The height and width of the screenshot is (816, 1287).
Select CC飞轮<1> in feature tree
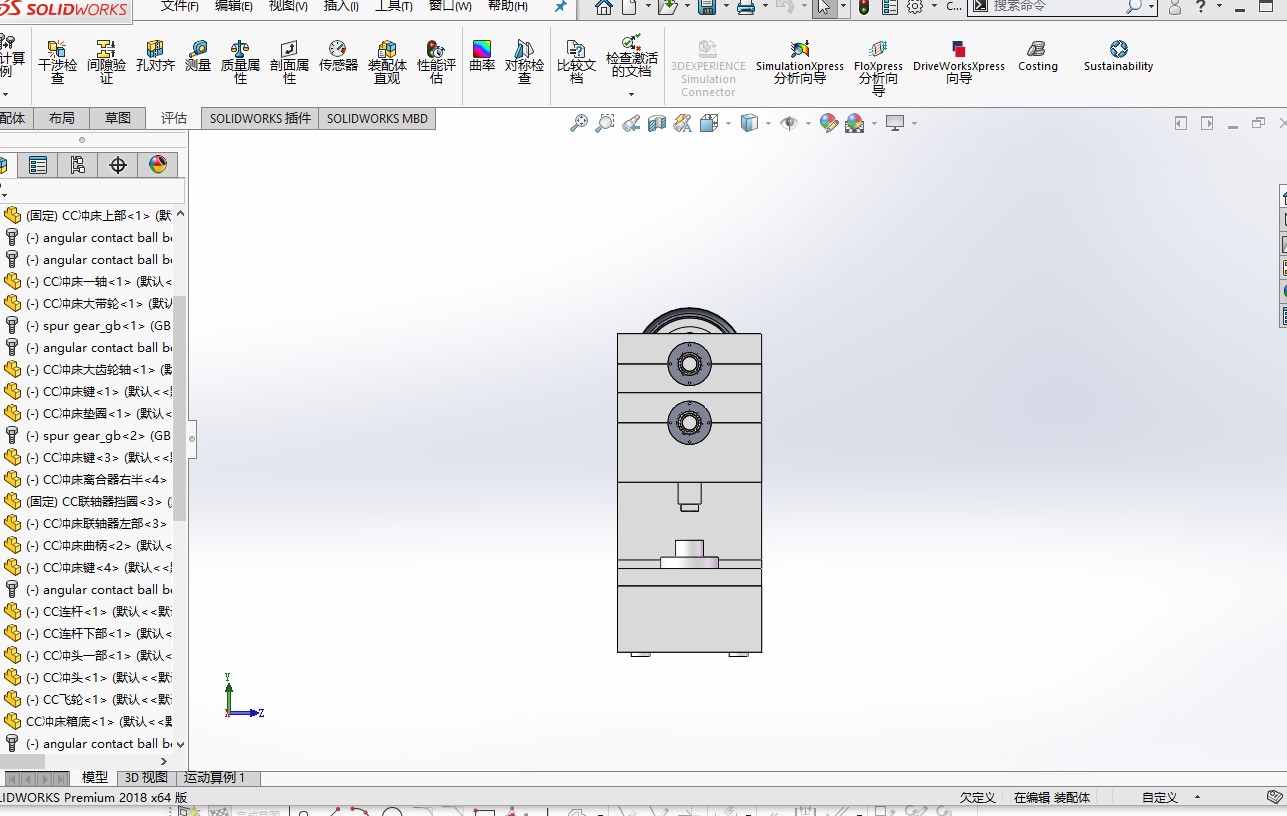88,699
